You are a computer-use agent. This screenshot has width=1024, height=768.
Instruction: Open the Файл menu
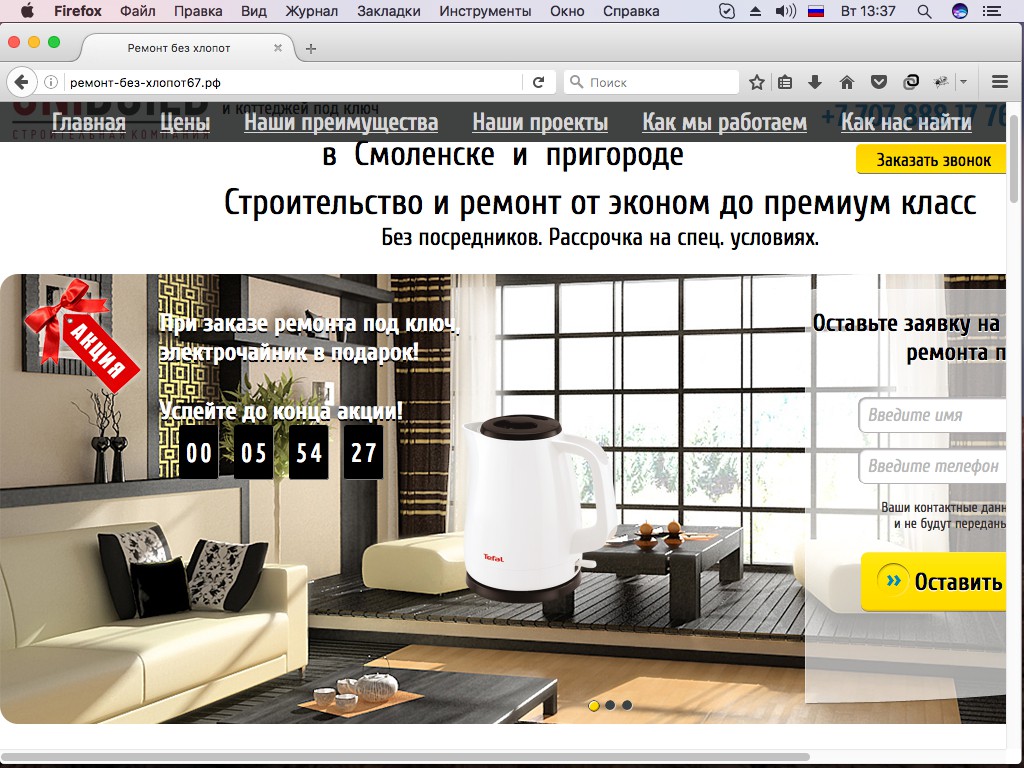(138, 11)
